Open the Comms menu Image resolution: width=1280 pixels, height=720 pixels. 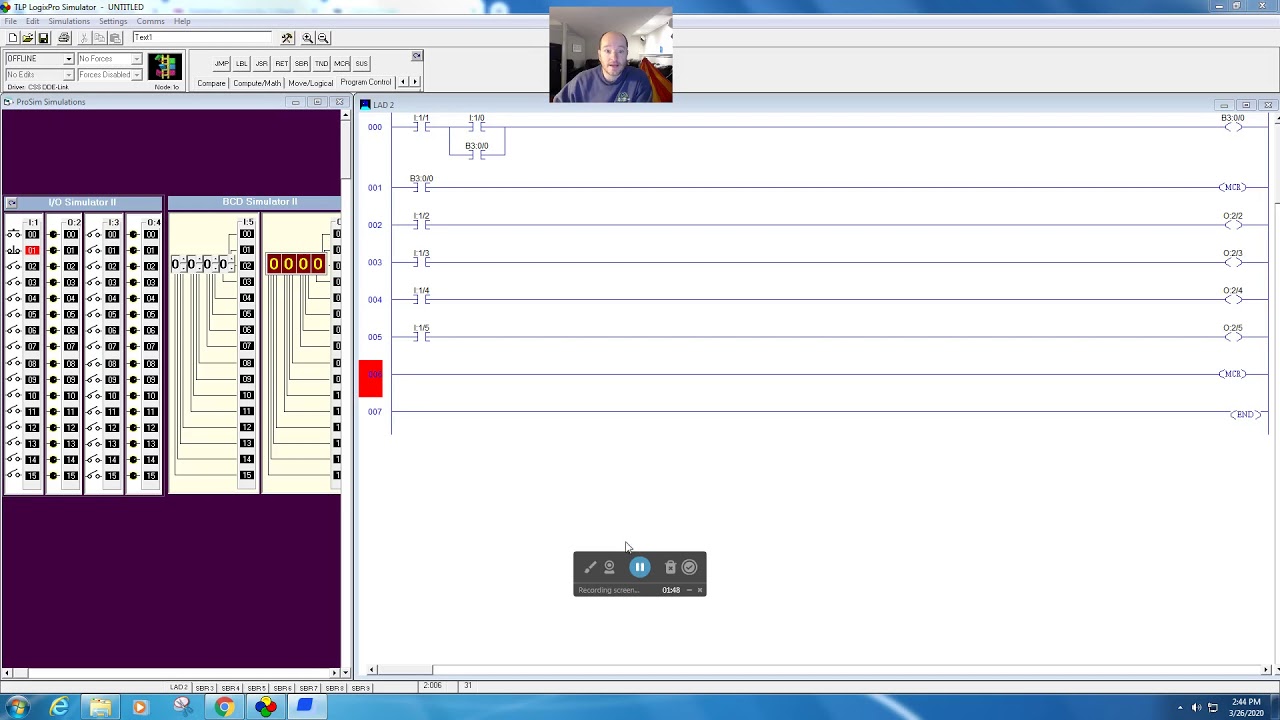(150, 21)
